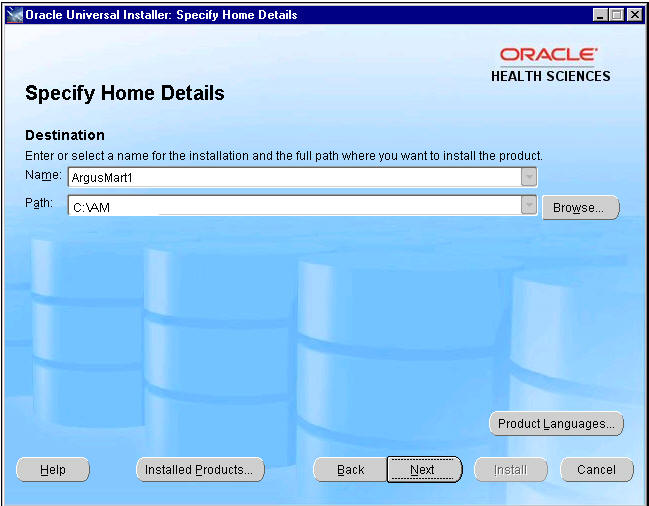Open the Name field dropdown arrow
Image resolution: width=649 pixels, height=506 pixels.
click(529, 177)
